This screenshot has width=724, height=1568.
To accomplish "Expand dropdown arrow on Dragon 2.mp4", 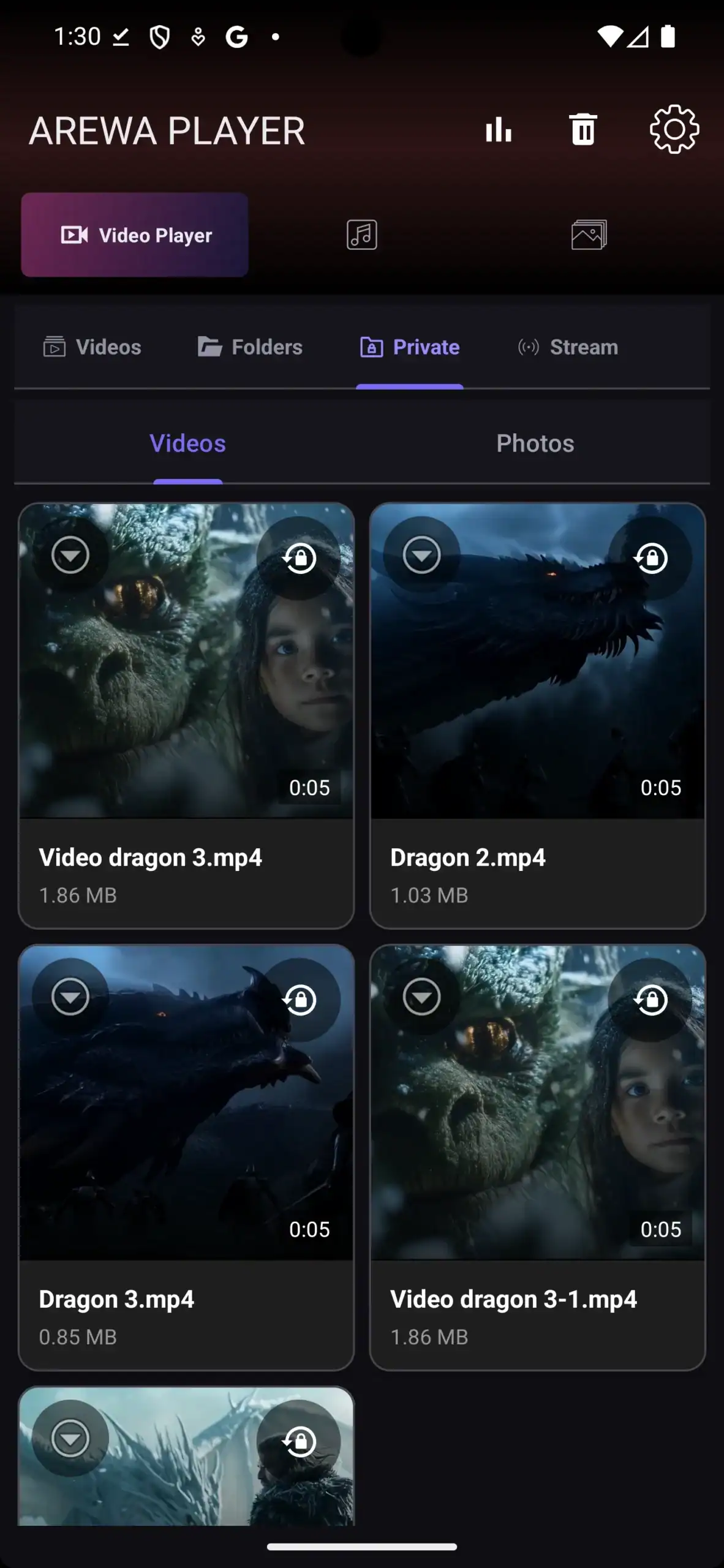I will pos(422,555).
